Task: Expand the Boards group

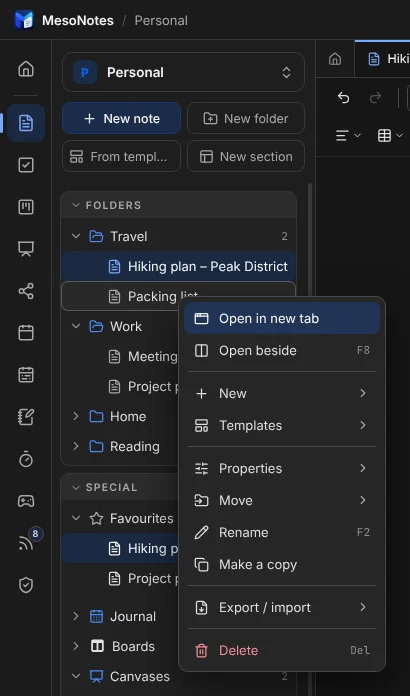Action: (x=76, y=646)
